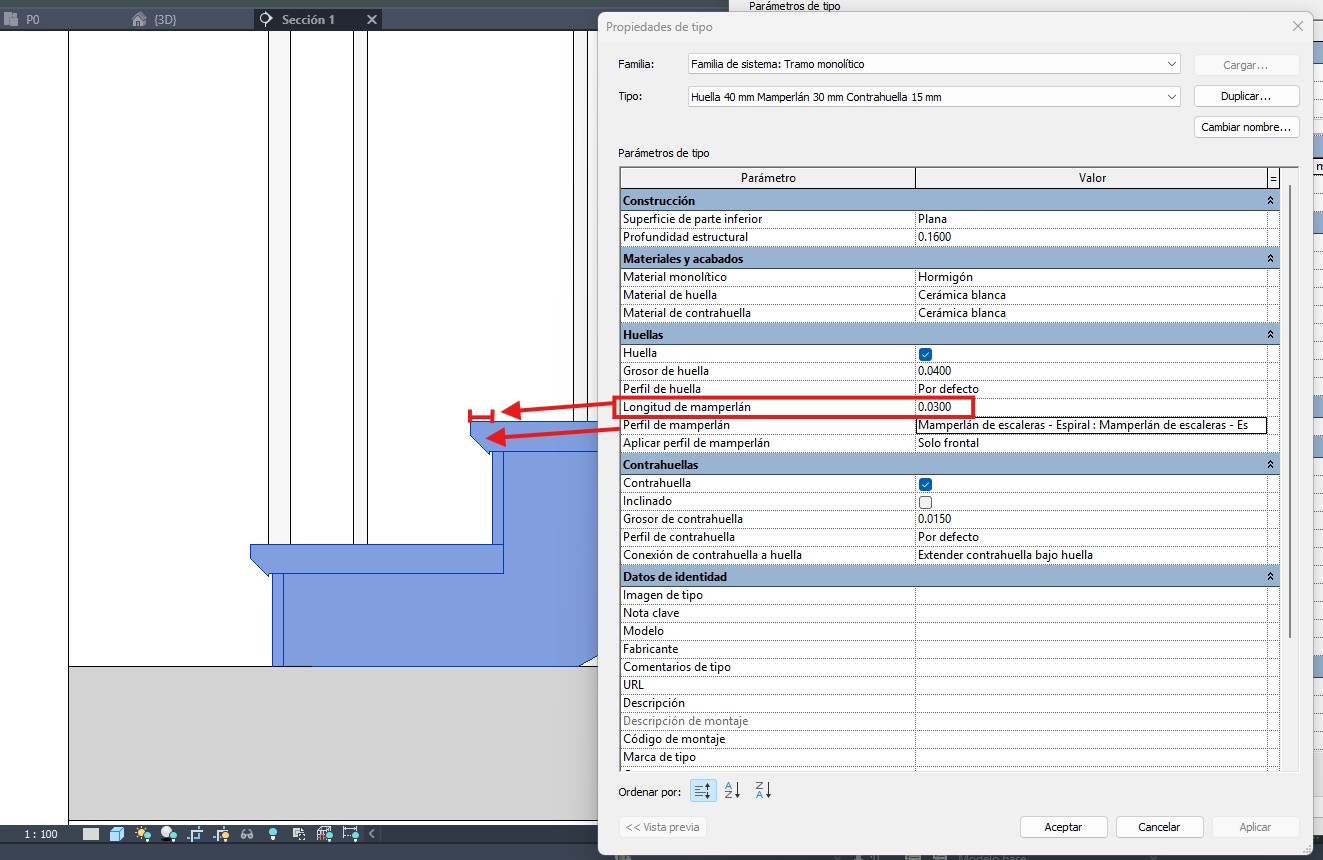Click Aceptar to confirm type properties

click(1063, 827)
